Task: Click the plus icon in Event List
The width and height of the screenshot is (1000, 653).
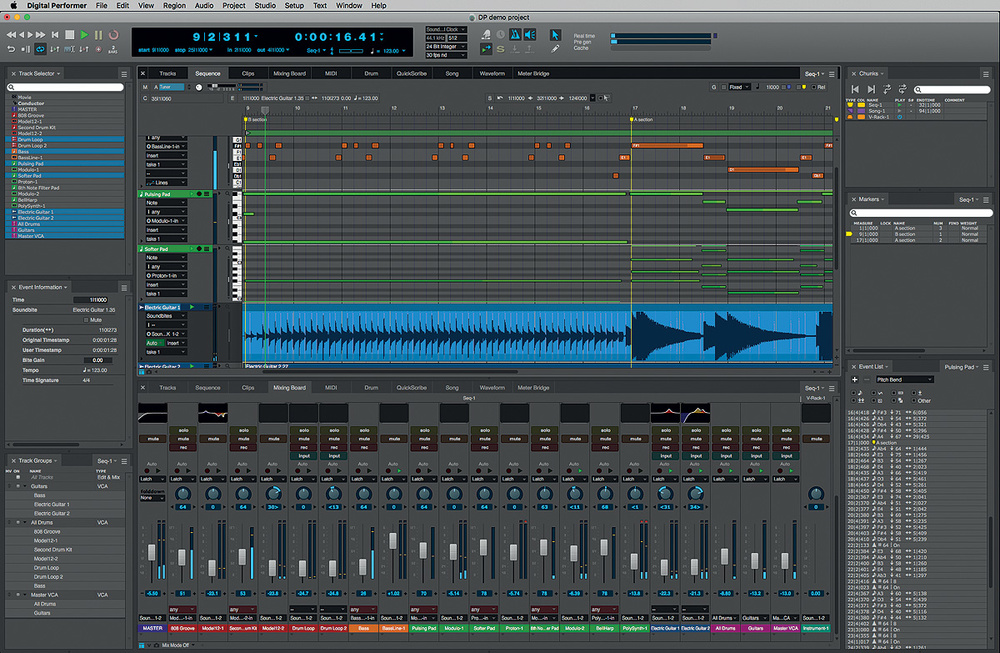Action: (x=855, y=379)
